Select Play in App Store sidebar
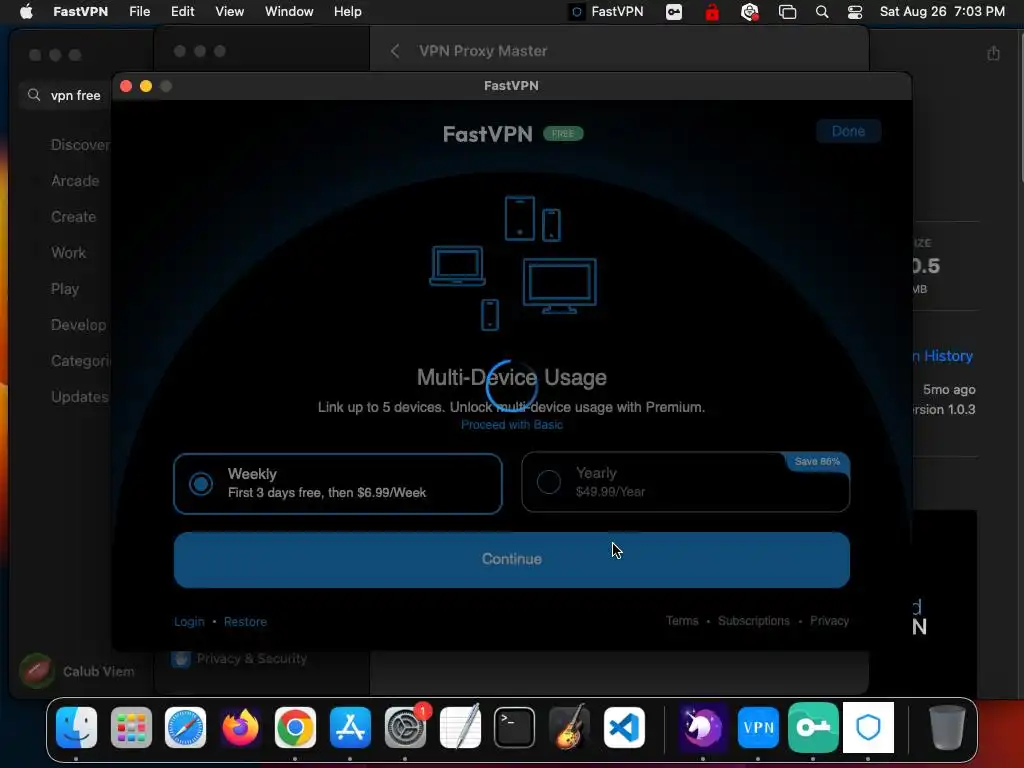The image size is (1024, 768). (x=65, y=289)
